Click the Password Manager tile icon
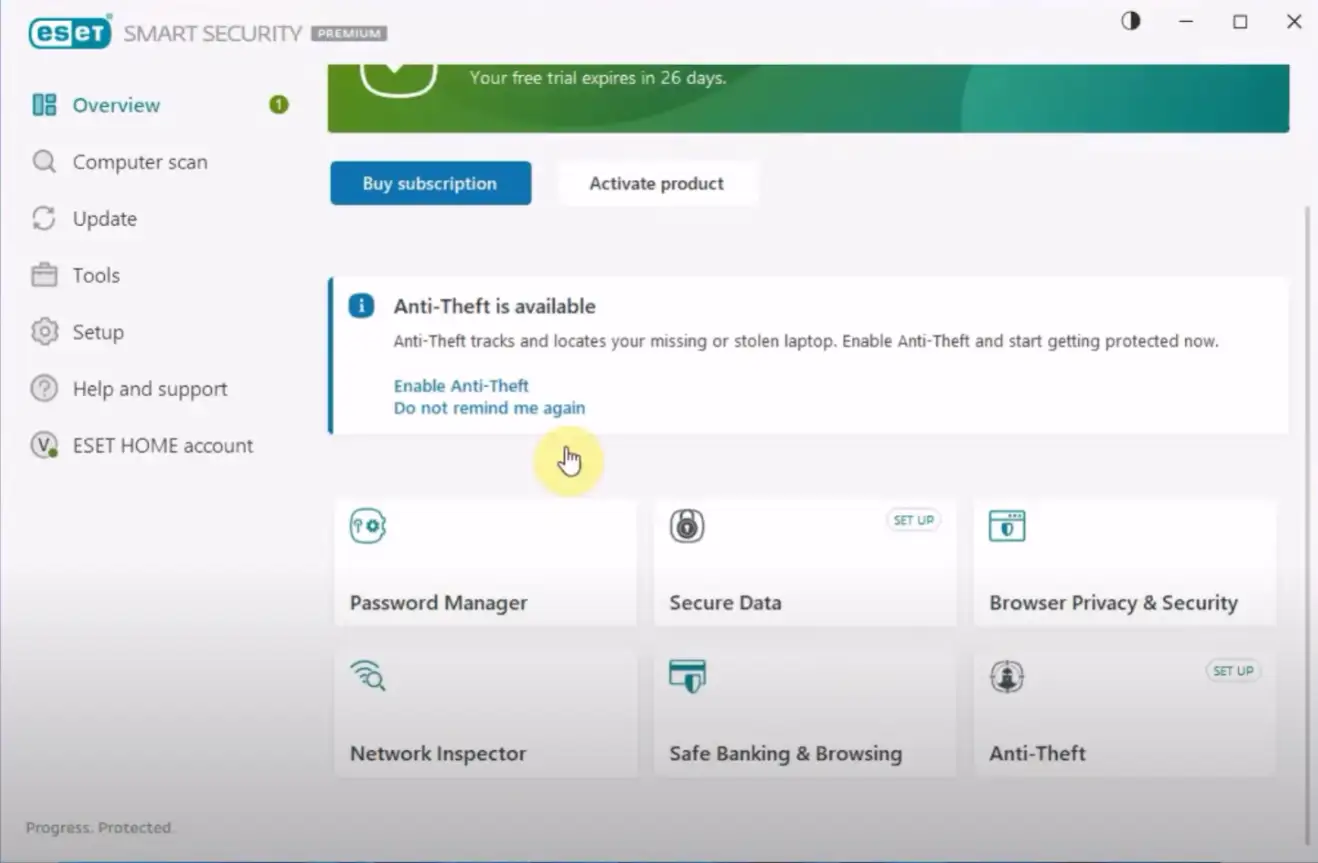Image resolution: width=1318 pixels, height=863 pixels. 367,526
